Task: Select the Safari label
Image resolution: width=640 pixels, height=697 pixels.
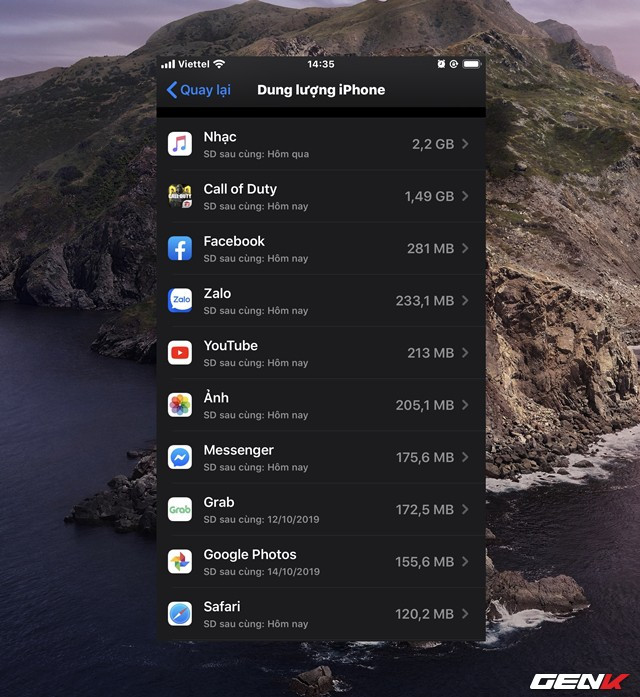Action: point(222,607)
